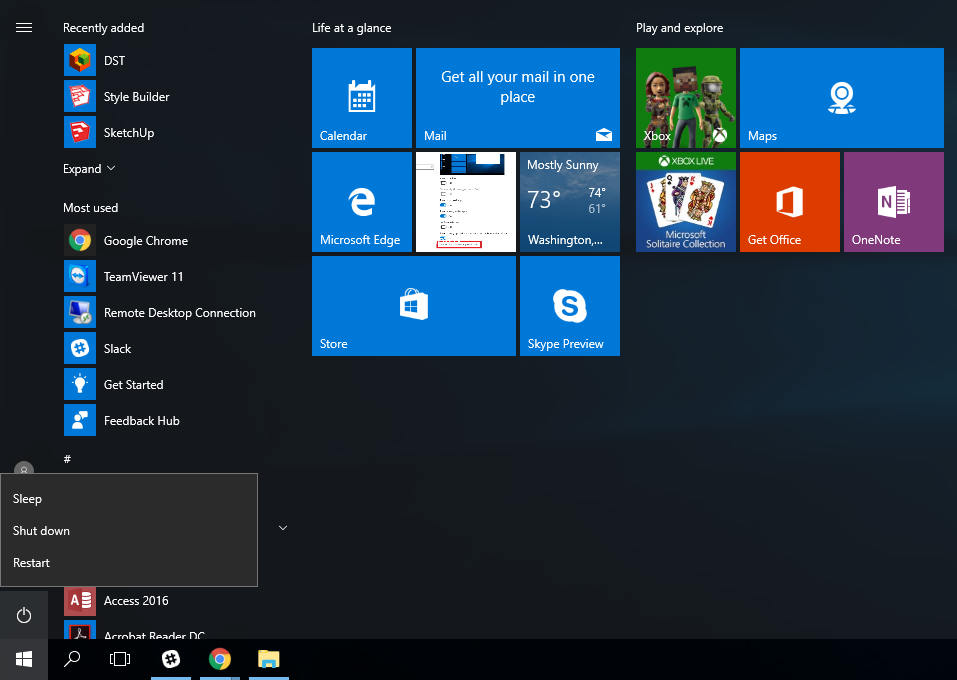
Task: Open the Skype Preview tile
Action: [570, 306]
